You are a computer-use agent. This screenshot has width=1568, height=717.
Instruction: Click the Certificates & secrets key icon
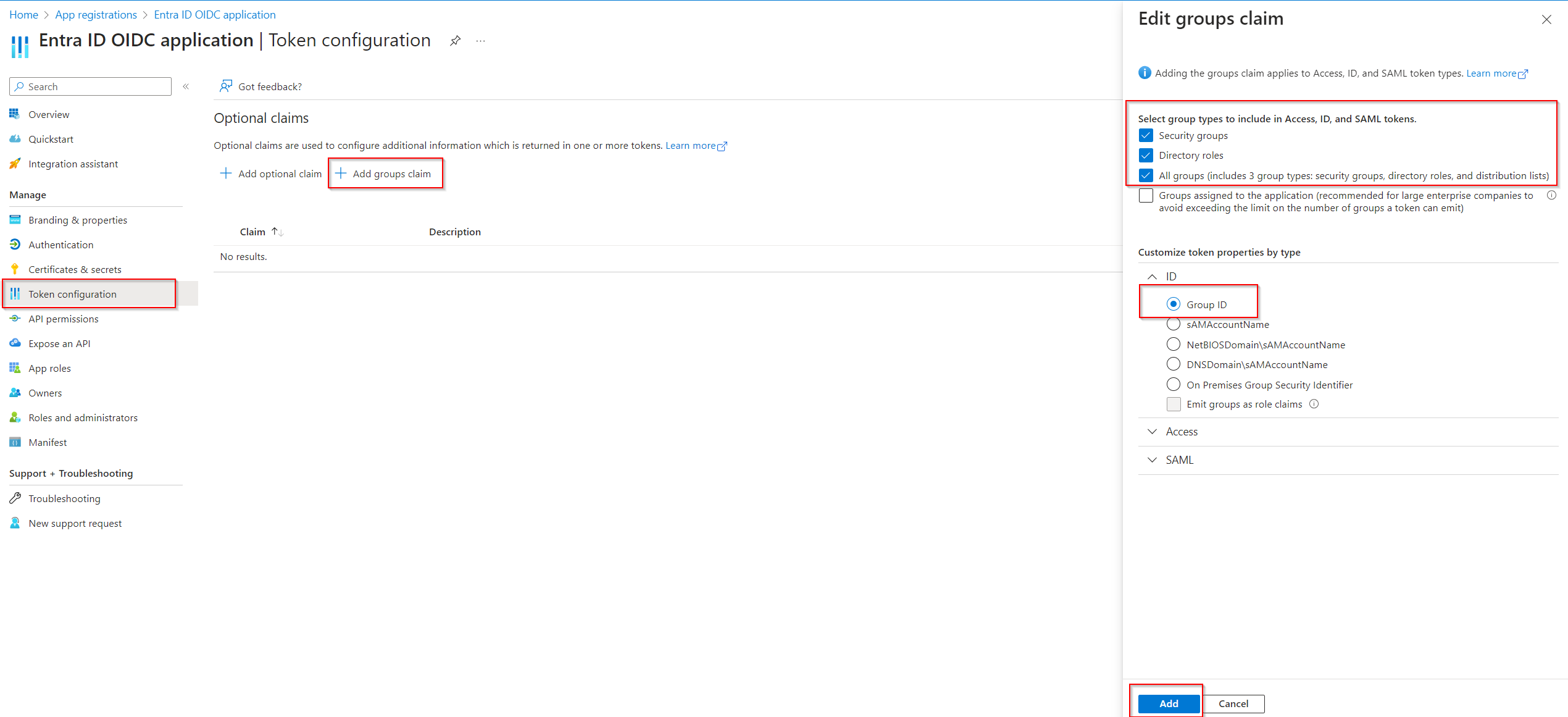pyautogui.click(x=15, y=269)
